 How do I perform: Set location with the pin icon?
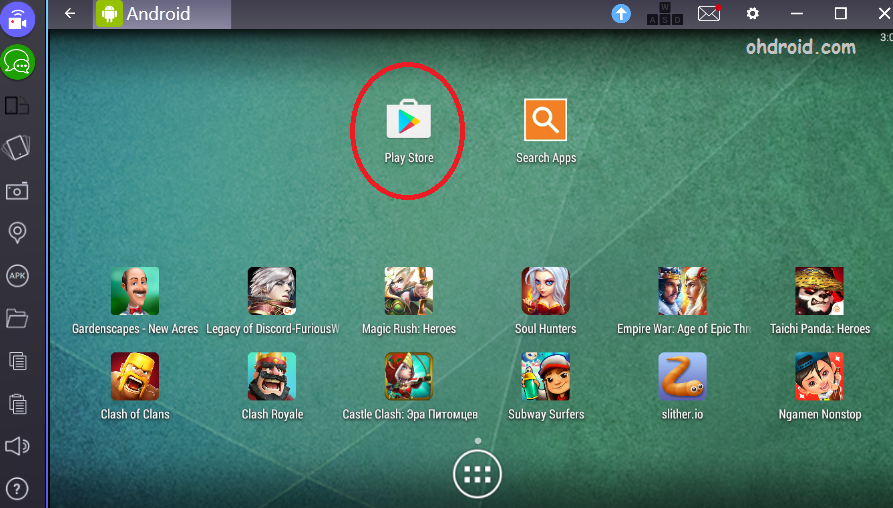[17, 233]
